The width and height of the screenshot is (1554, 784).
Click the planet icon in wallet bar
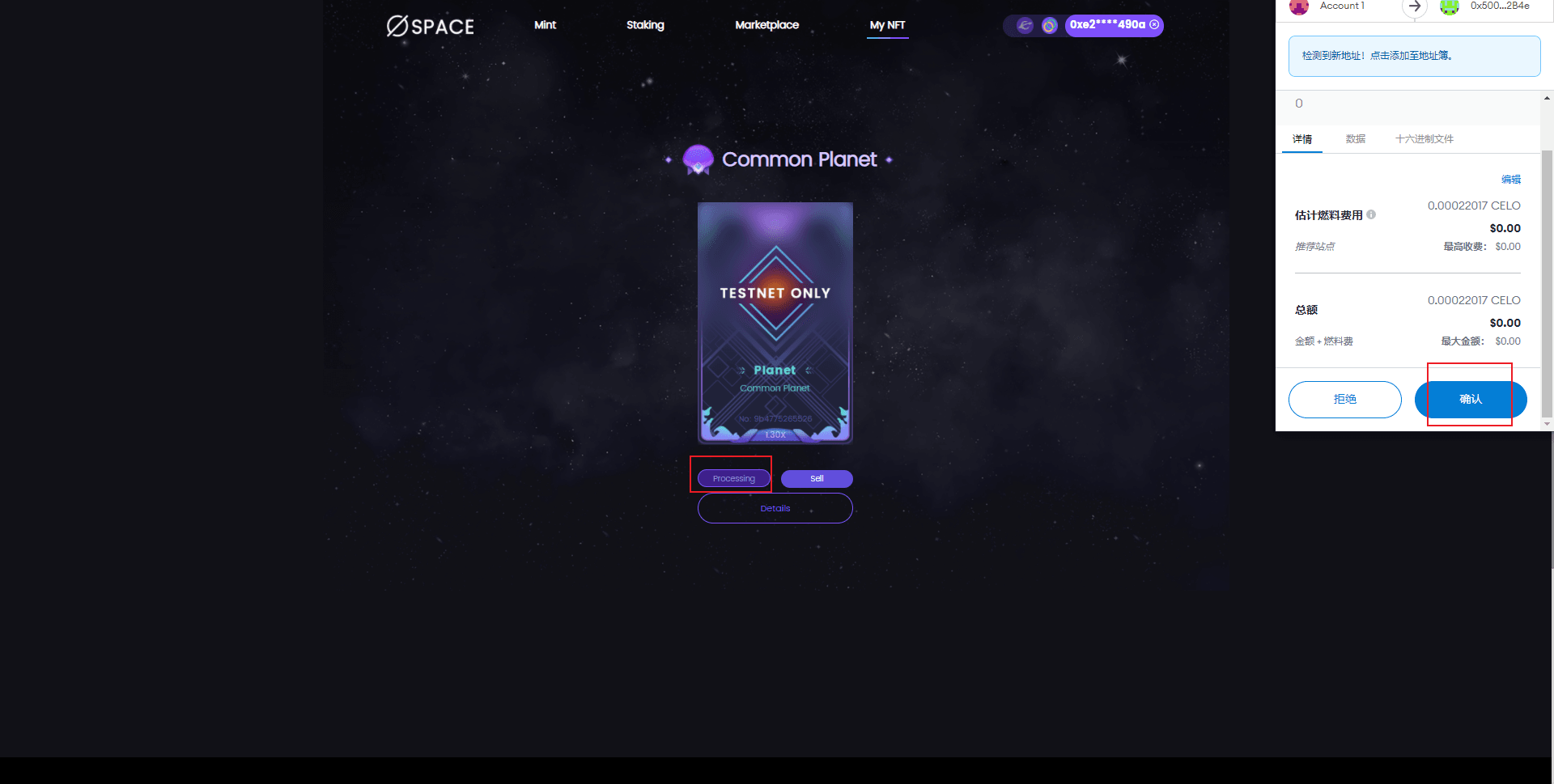1025,25
